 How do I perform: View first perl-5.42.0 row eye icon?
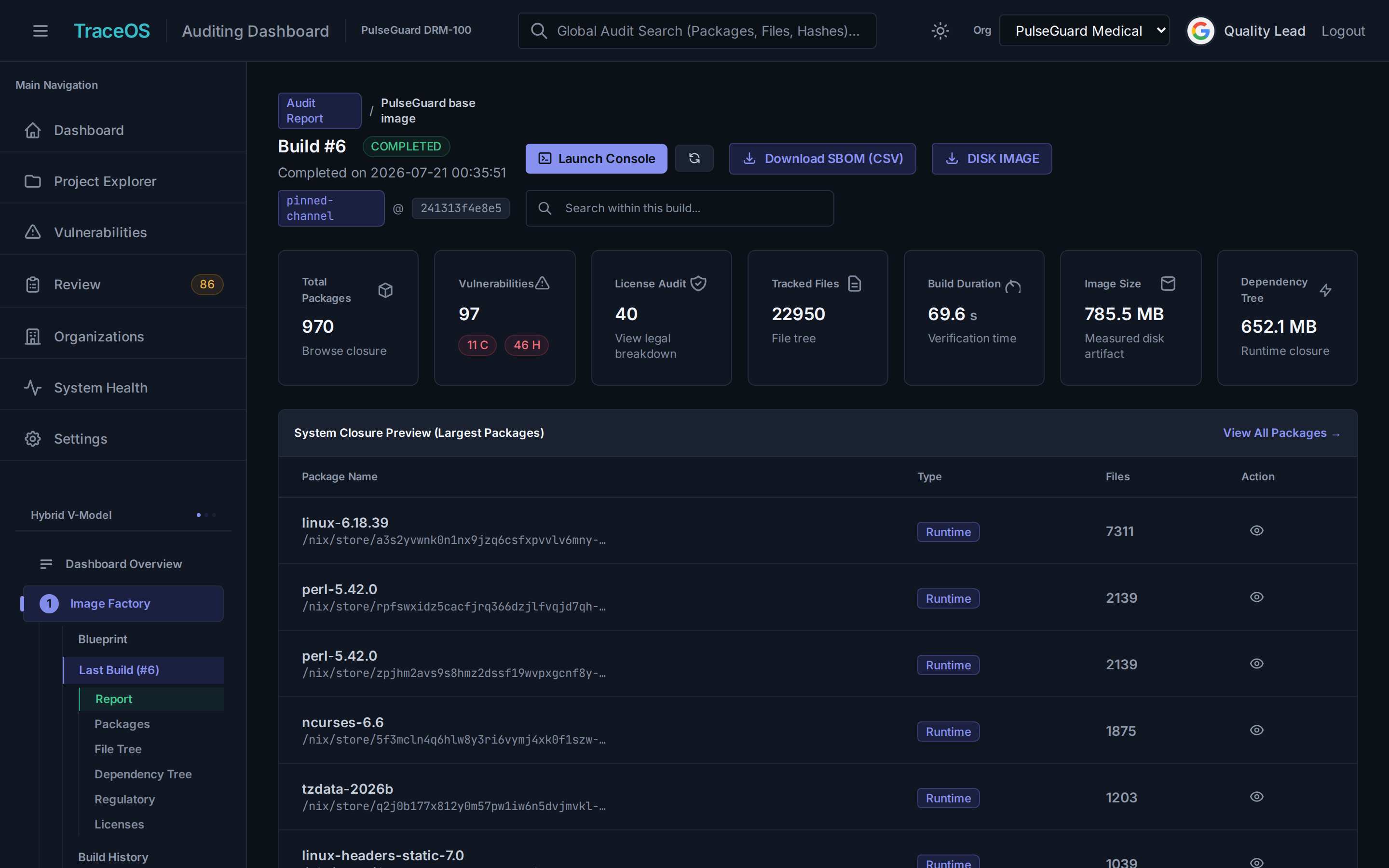[1256, 597]
